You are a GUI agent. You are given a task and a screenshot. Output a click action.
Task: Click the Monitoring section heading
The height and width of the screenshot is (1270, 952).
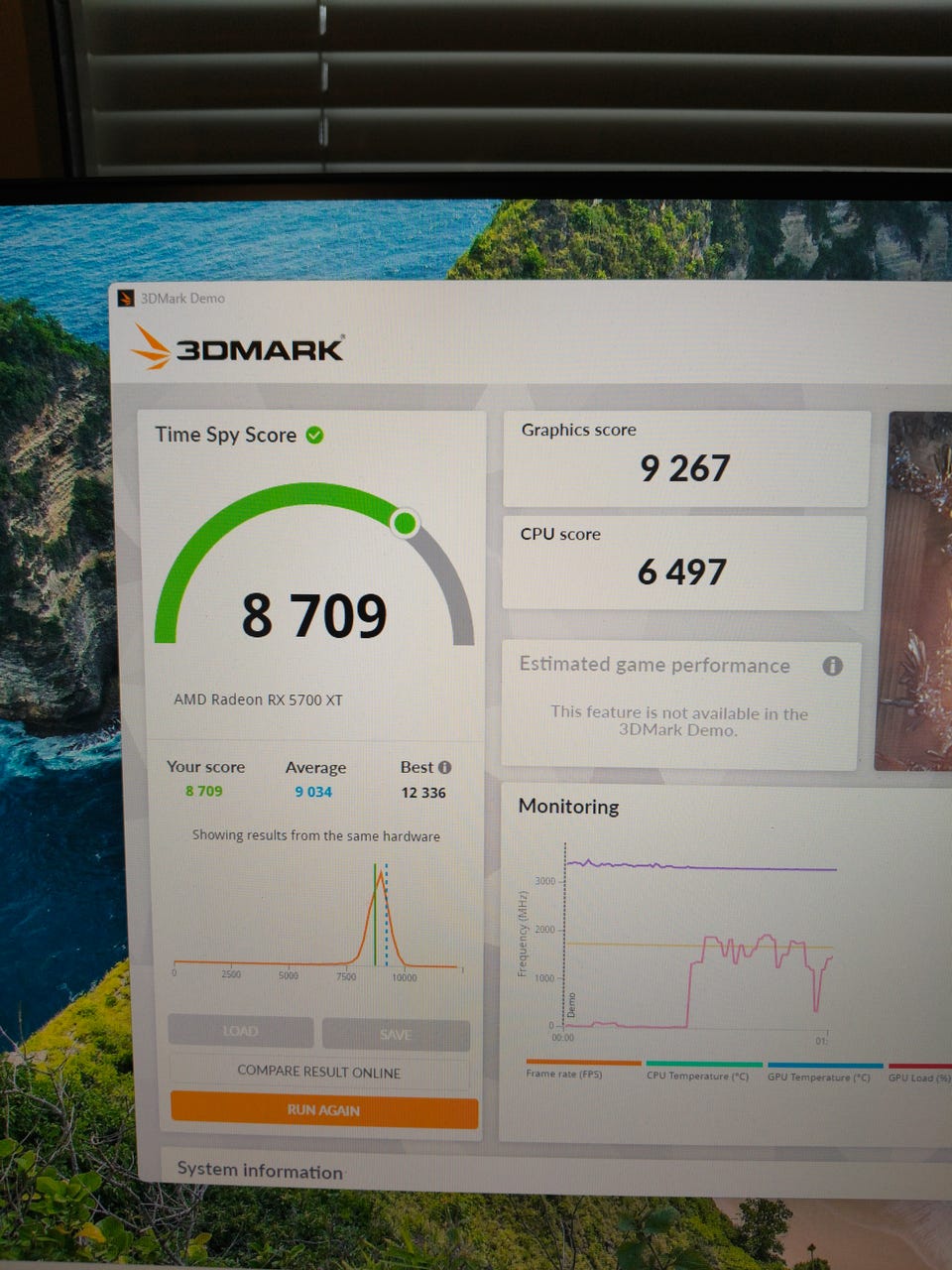(x=568, y=806)
